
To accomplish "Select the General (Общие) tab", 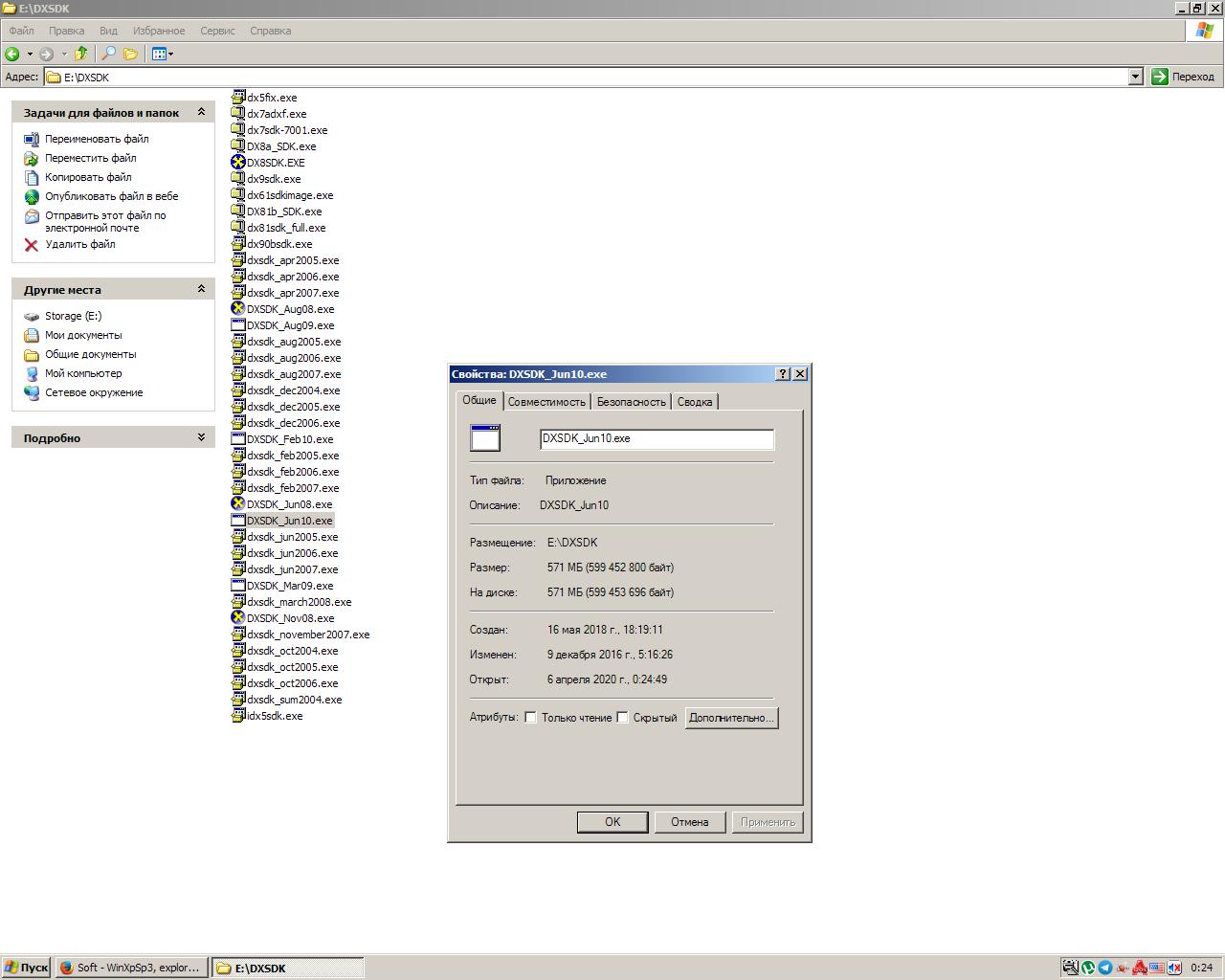I will [x=479, y=400].
